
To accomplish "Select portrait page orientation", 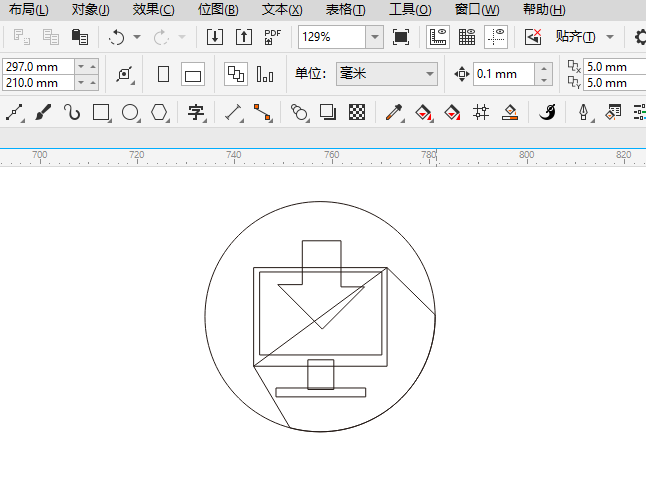I will coord(163,75).
